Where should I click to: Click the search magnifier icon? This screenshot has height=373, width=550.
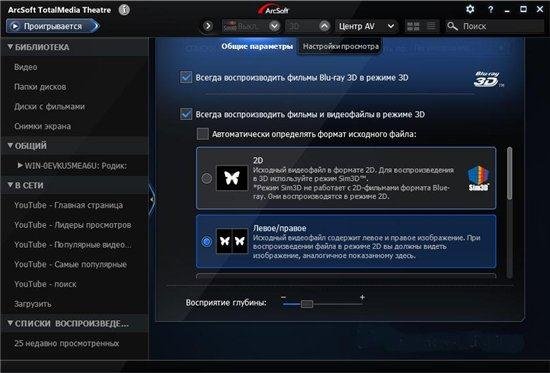click(452, 26)
